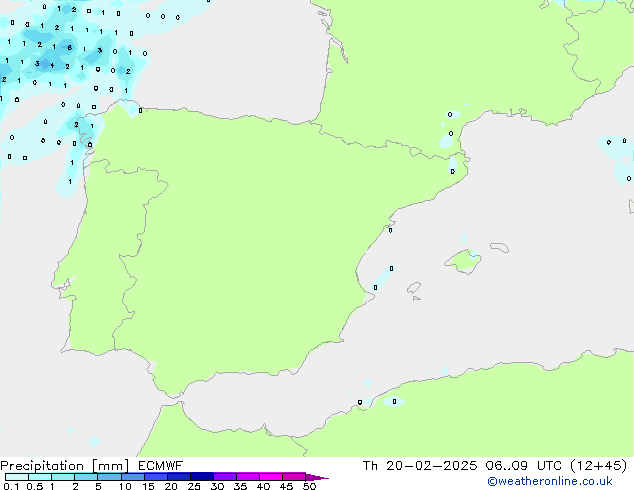The height and width of the screenshot is (490, 634).
Task: Click legend label '0.5'
Action: tap(35, 486)
